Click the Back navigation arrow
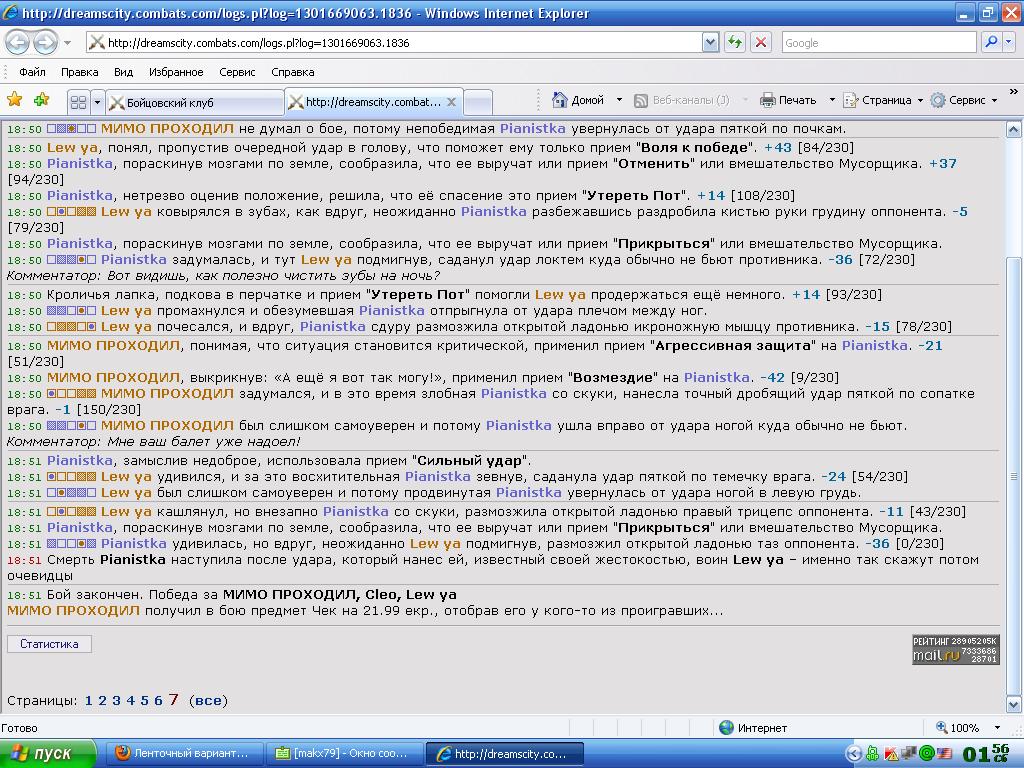Screen dimensions: 1024x768 (18, 43)
